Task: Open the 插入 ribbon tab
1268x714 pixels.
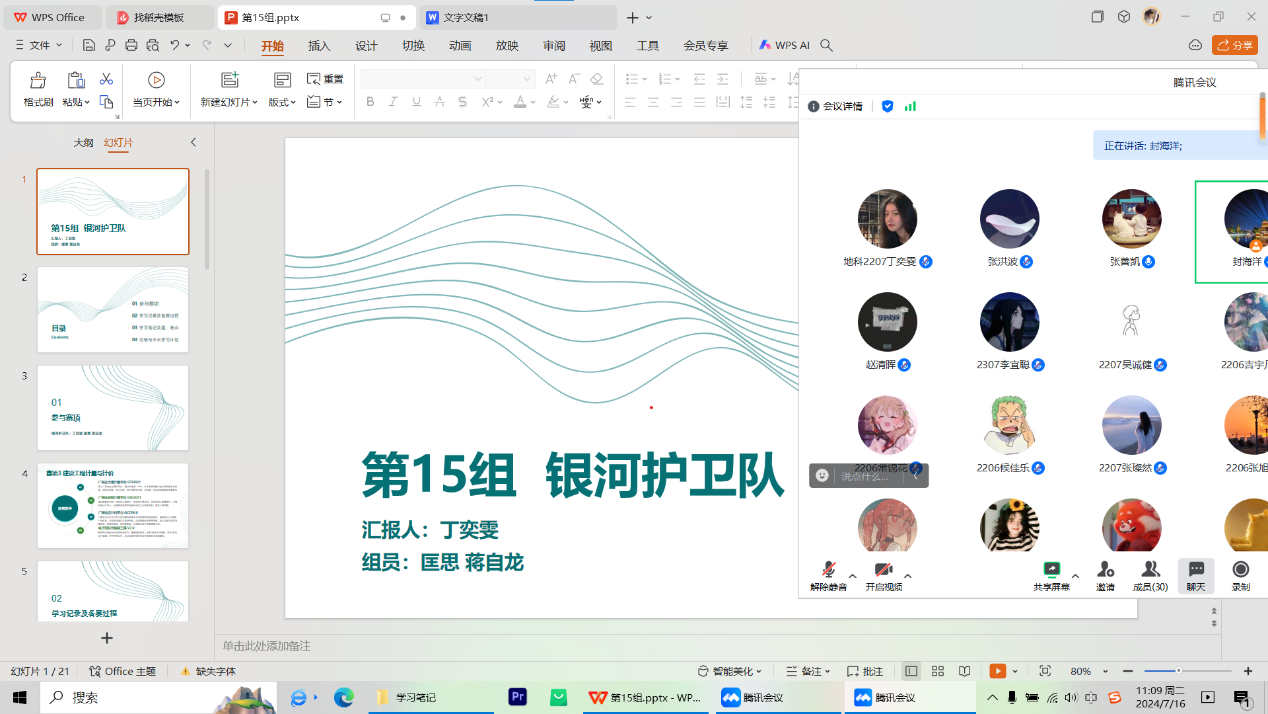Action: 319,45
